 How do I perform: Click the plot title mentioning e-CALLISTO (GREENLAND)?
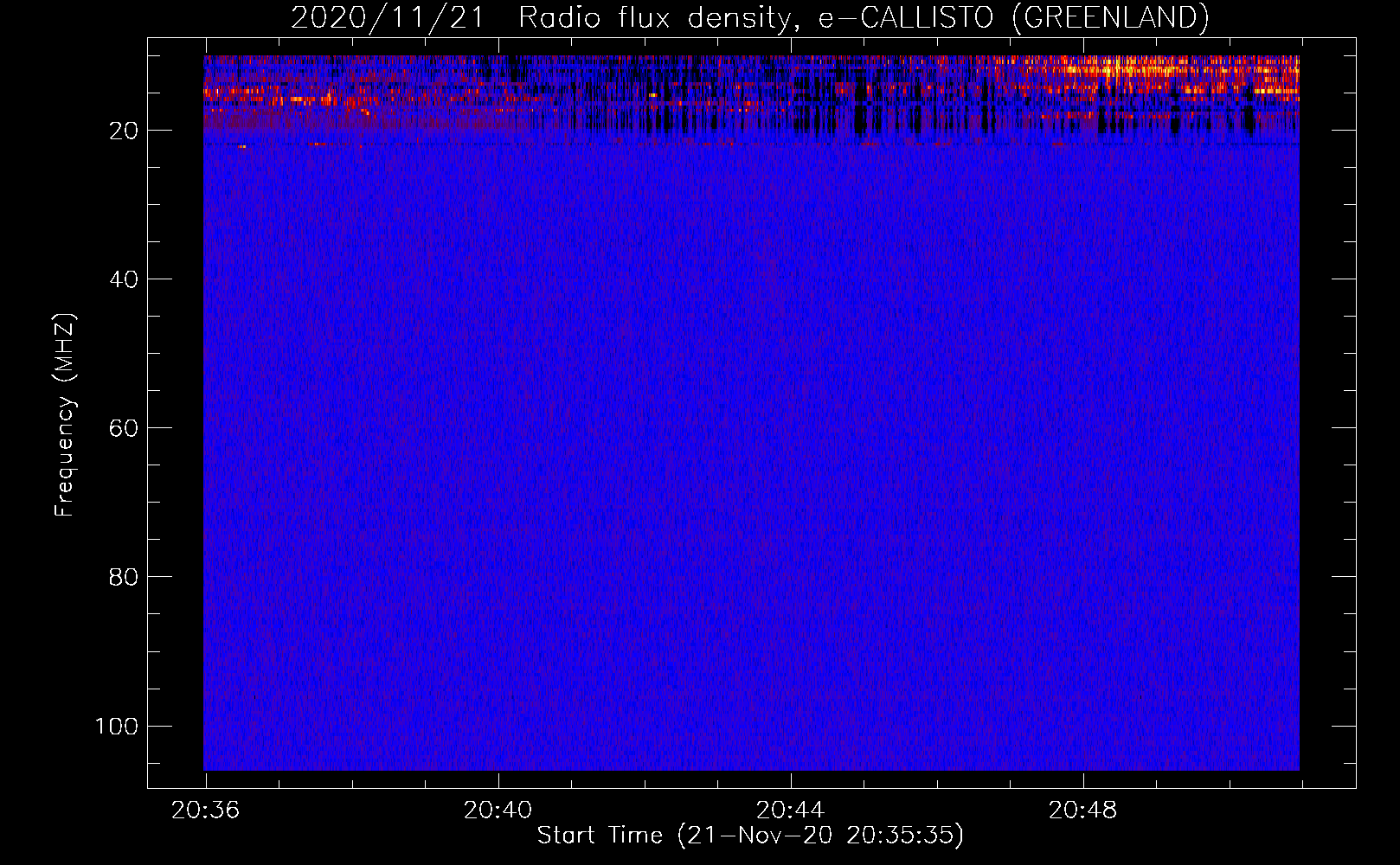749,17
